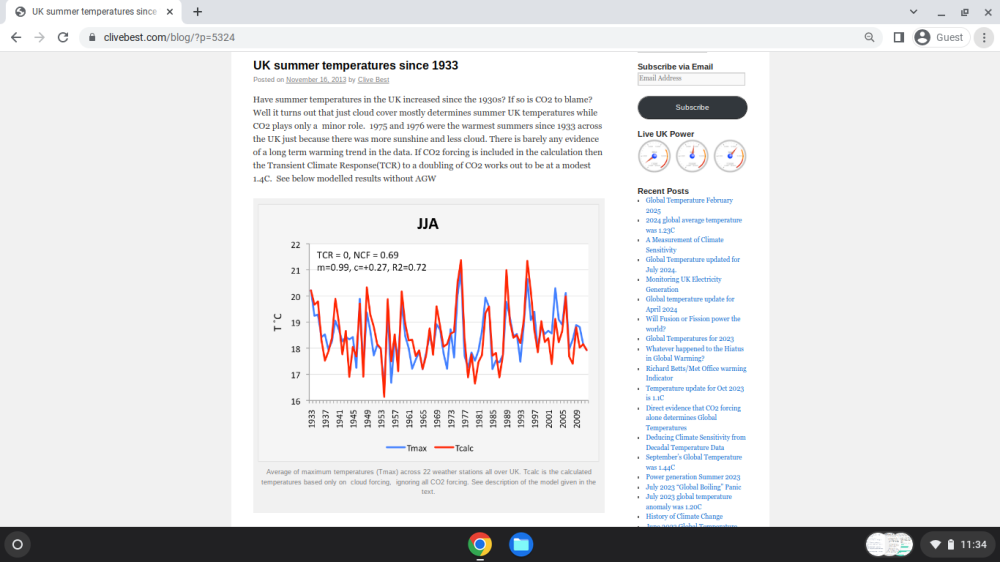This screenshot has height=562, width=1000.
Task: Open History of Climate Change post
Action: [x=684, y=517]
